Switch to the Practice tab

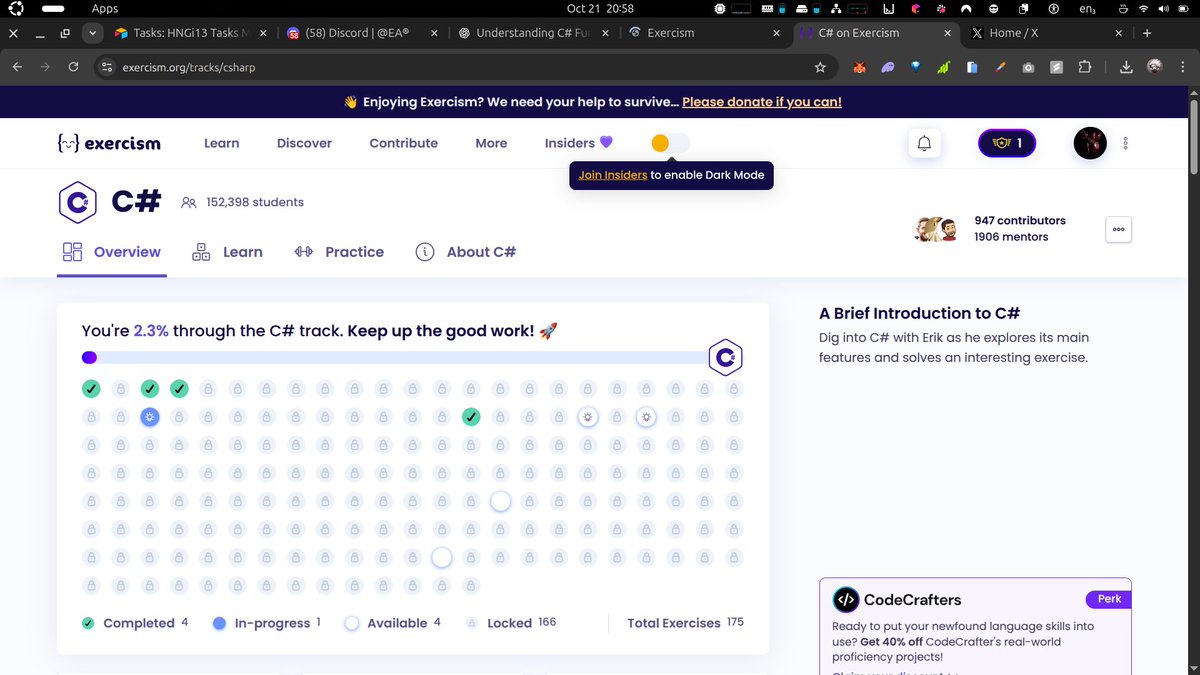[x=339, y=252]
